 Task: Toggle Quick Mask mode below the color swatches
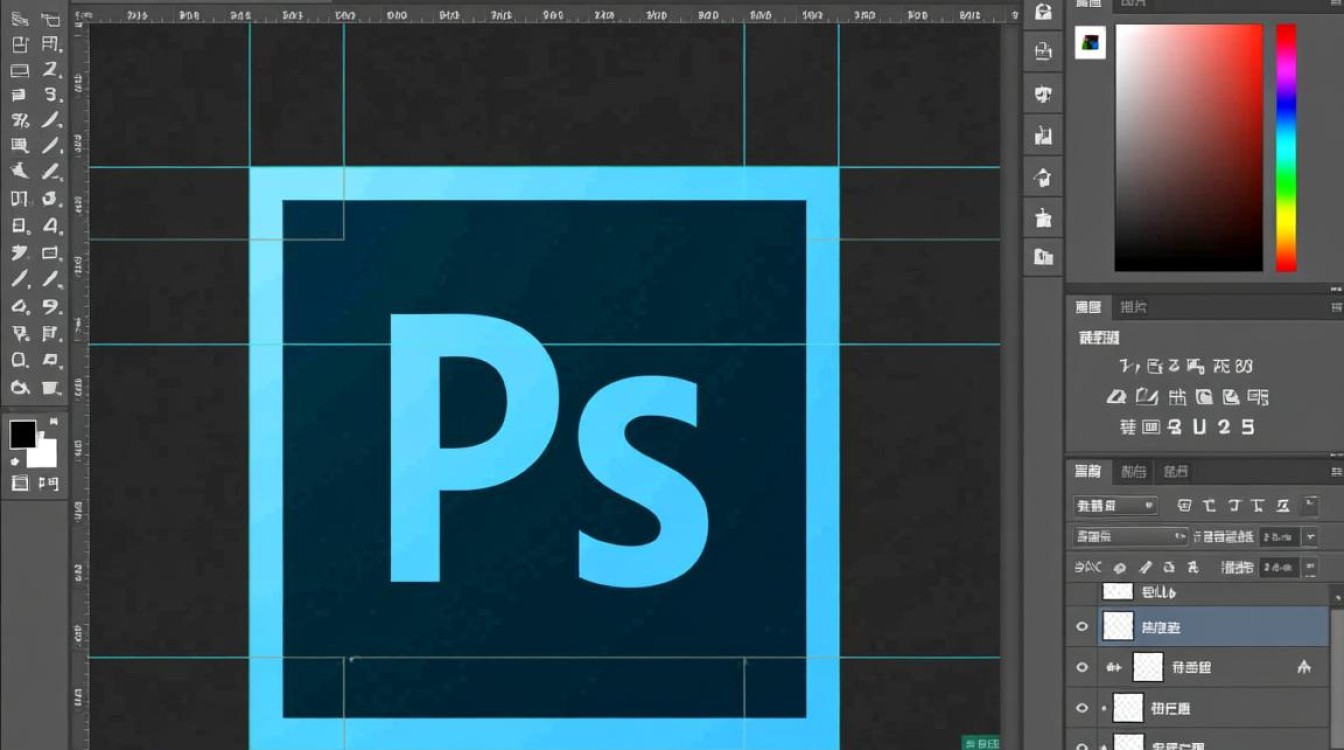coord(19,484)
